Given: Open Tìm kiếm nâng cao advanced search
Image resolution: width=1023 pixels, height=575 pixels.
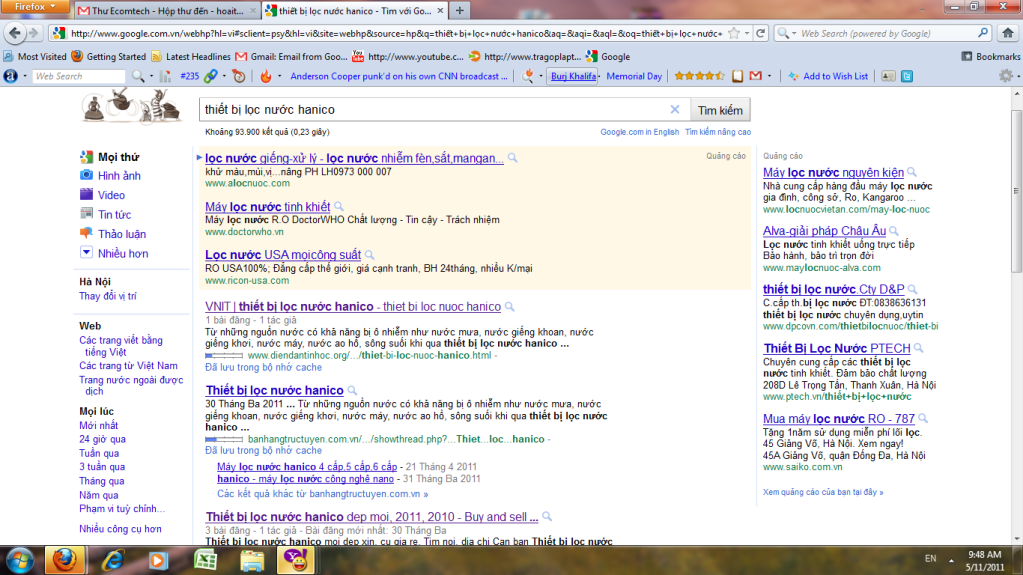Looking at the screenshot, I should (x=718, y=132).
